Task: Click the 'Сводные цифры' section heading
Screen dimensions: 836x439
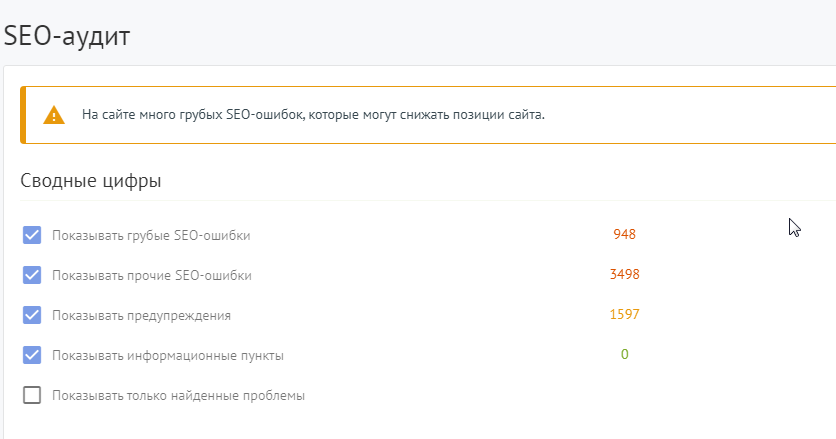Action: pyautogui.click(x=91, y=181)
